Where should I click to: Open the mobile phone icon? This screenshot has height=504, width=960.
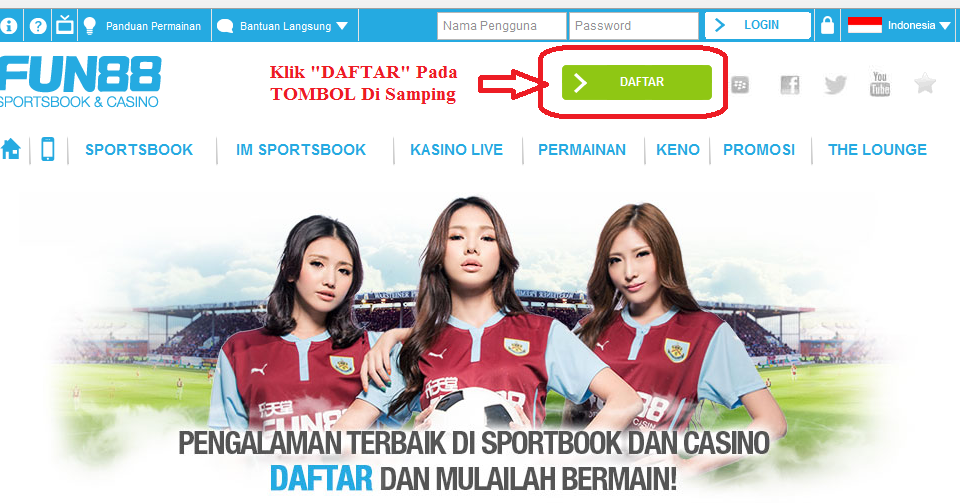[x=48, y=149]
